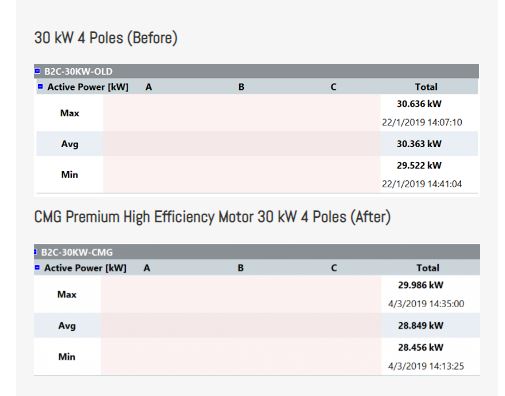The height and width of the screenshot is (396, 505).
Task: Select column A header in OLD table
Action: point(149,87)
